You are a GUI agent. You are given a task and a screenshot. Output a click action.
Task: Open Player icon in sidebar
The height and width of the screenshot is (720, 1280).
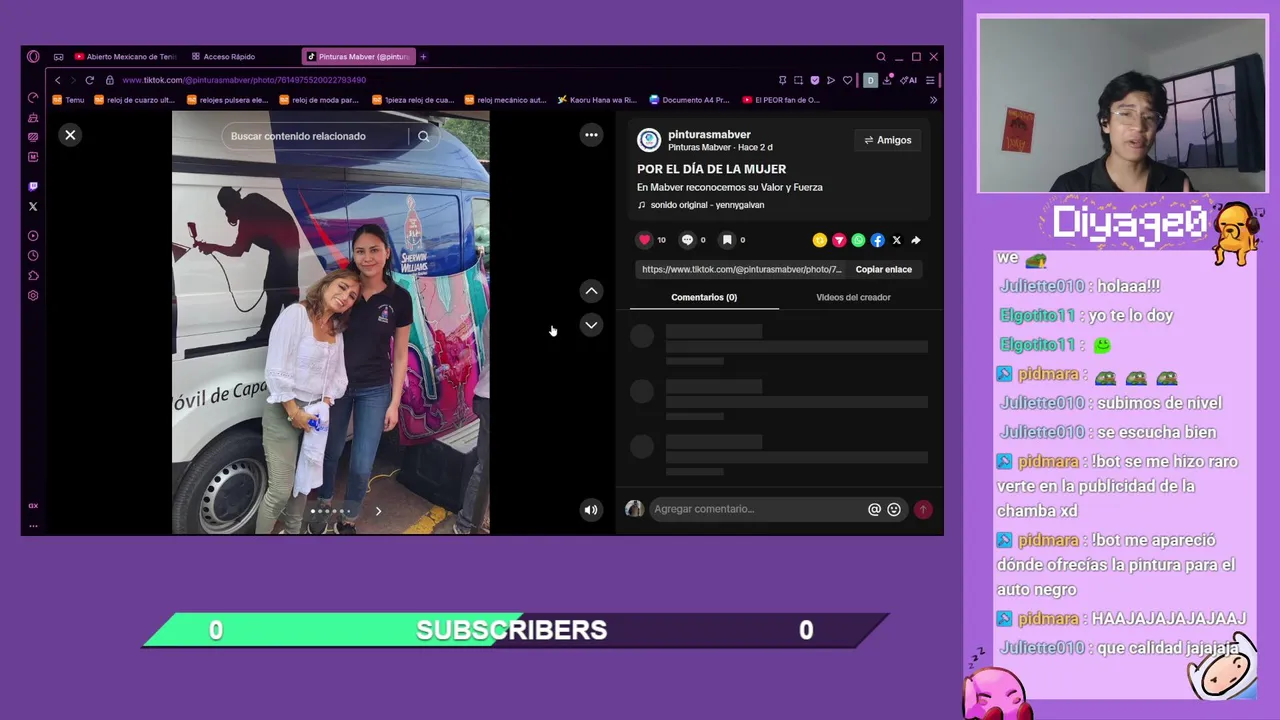(33, 236)
